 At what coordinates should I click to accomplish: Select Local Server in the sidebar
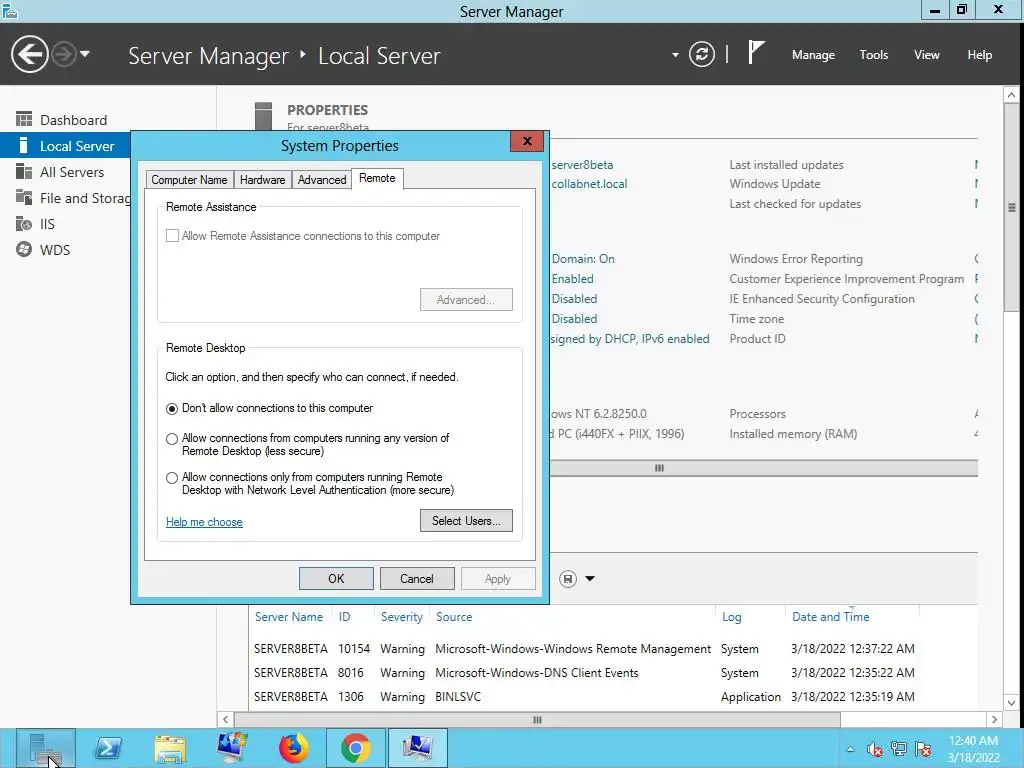[65, 146]
